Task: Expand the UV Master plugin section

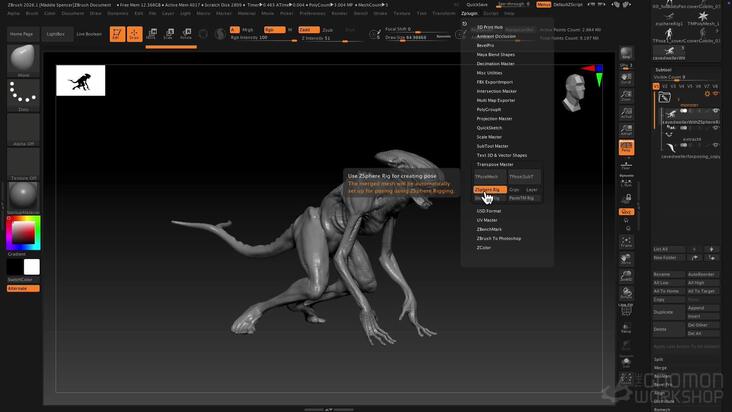Action: (487, 220)
